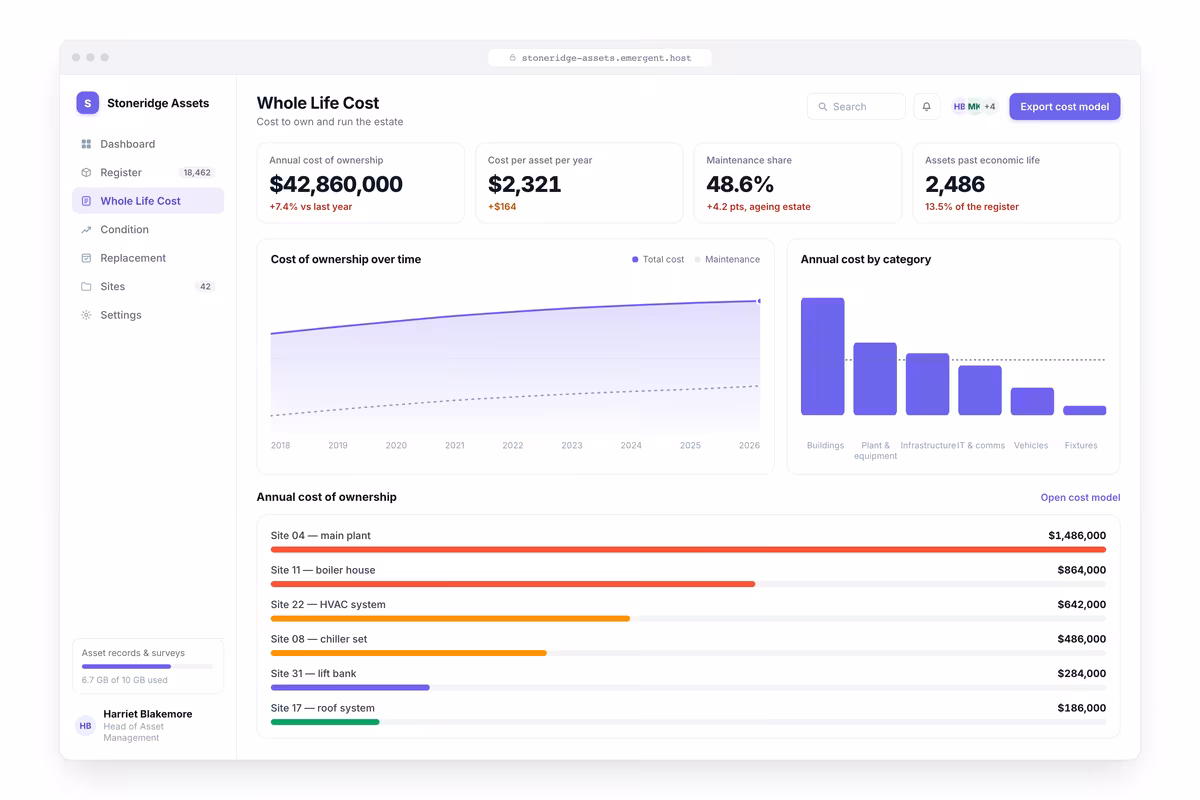Open the Sites section
1200x800 pixels.
coord(148,286)
